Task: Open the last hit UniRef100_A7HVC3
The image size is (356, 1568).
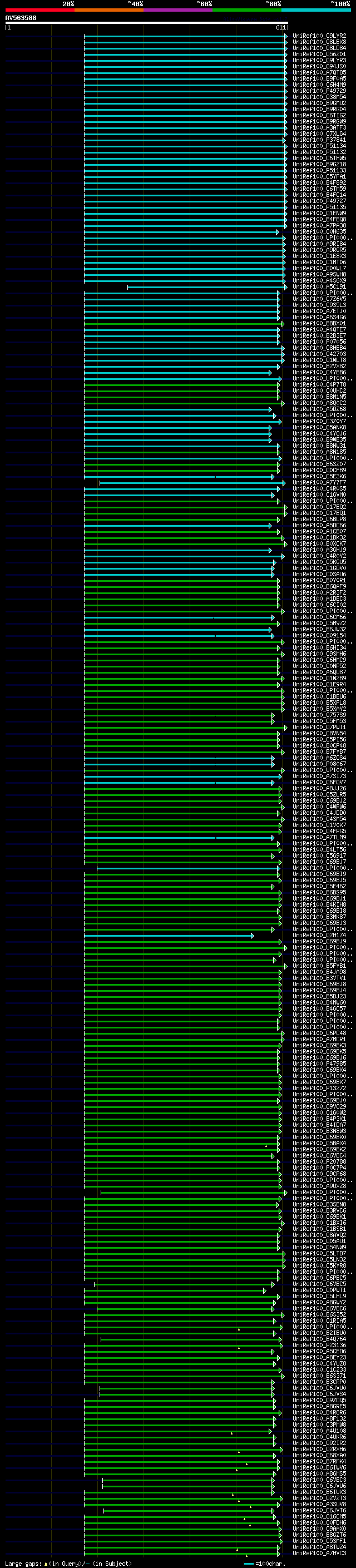Action: click(x=319, y=1554)
